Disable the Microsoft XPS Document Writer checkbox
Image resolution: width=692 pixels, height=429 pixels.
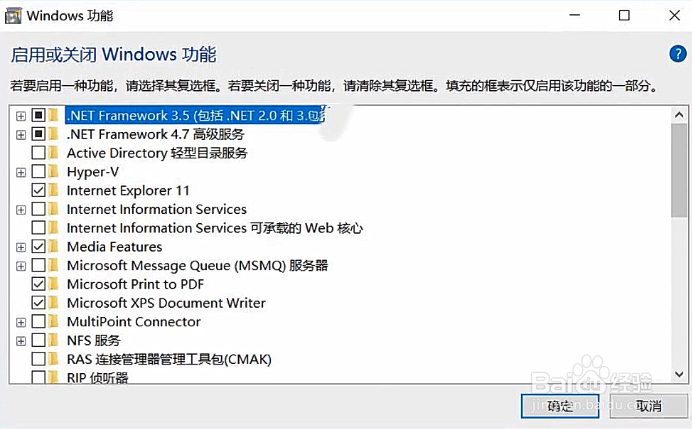[38, 303]
